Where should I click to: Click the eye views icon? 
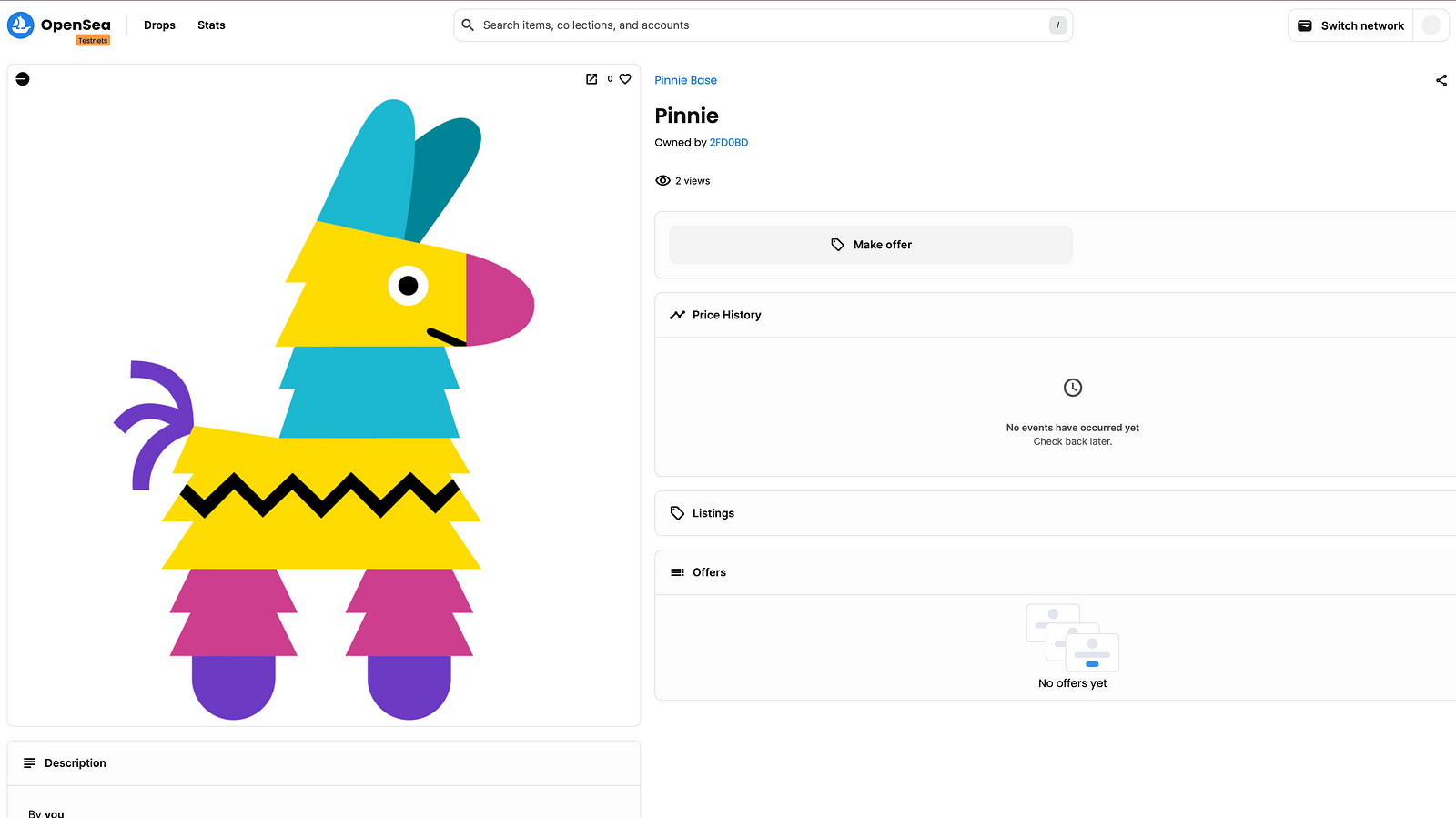(662, 180)
